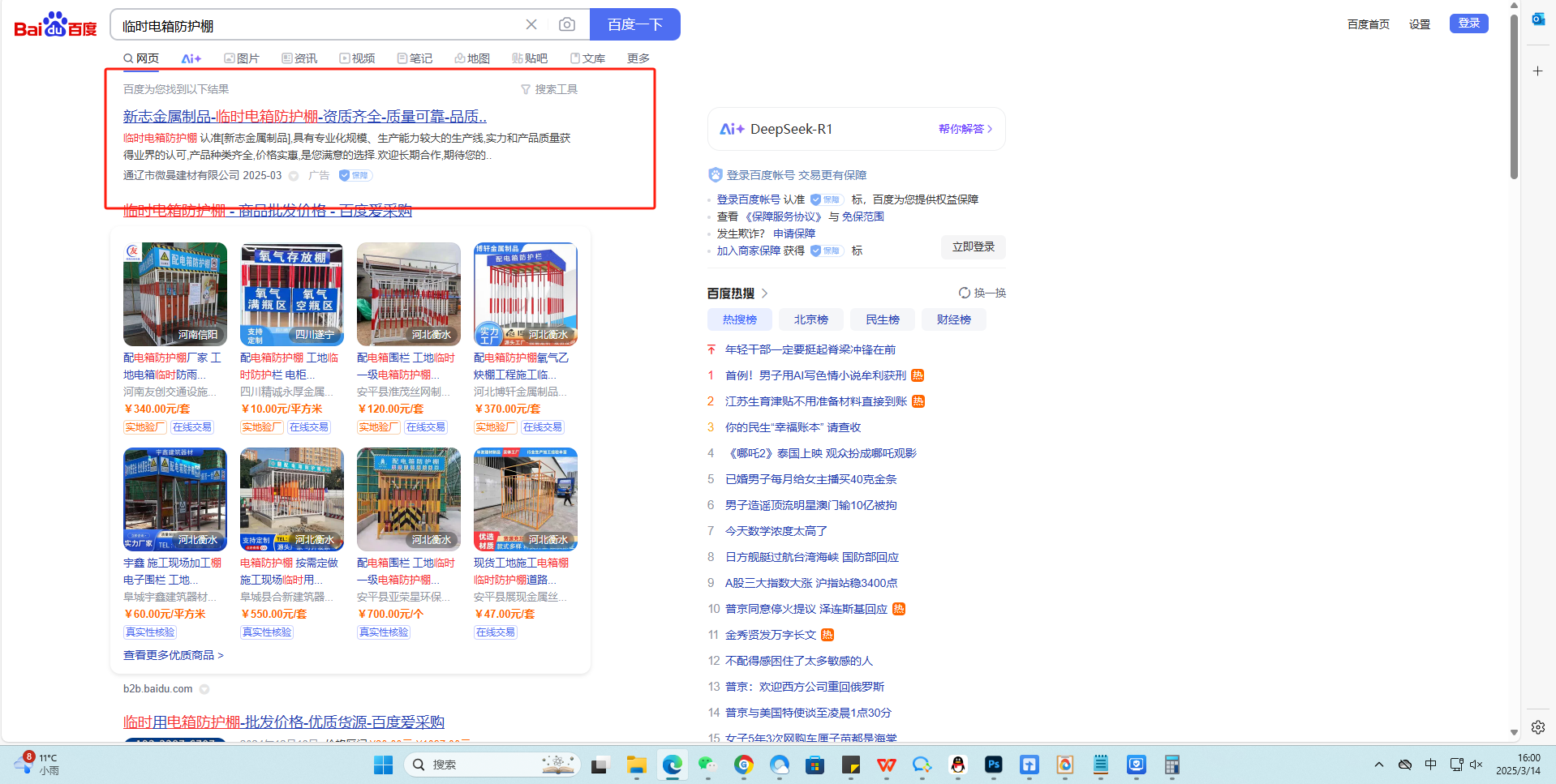The width and height of the screenshot is (1556, 784).
Task: Open the 查看更多优质商品 link
Action: (x=173, y=655)
